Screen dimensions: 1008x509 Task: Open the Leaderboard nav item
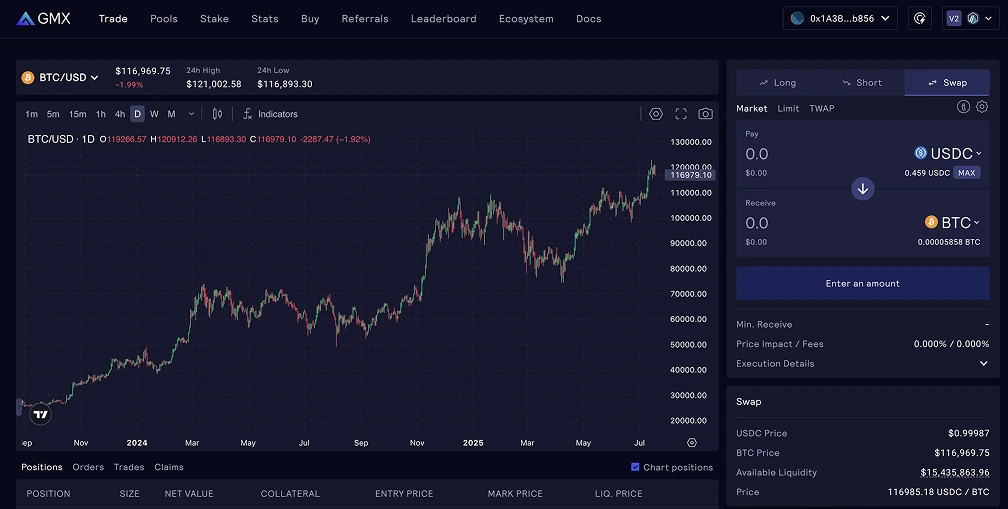[x=444, y=19]
